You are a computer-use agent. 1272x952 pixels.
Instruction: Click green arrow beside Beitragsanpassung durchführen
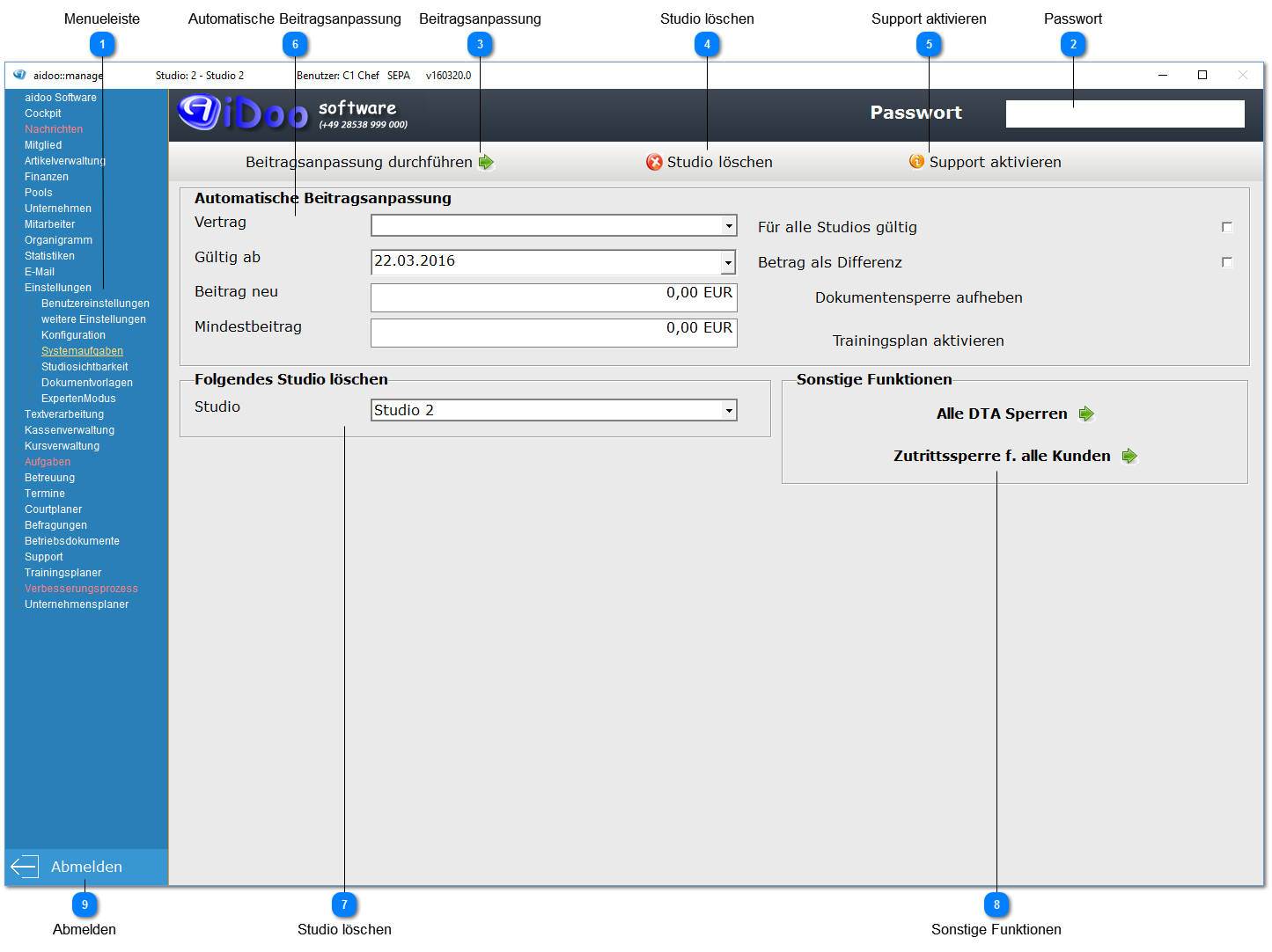[x=486, y=162]
